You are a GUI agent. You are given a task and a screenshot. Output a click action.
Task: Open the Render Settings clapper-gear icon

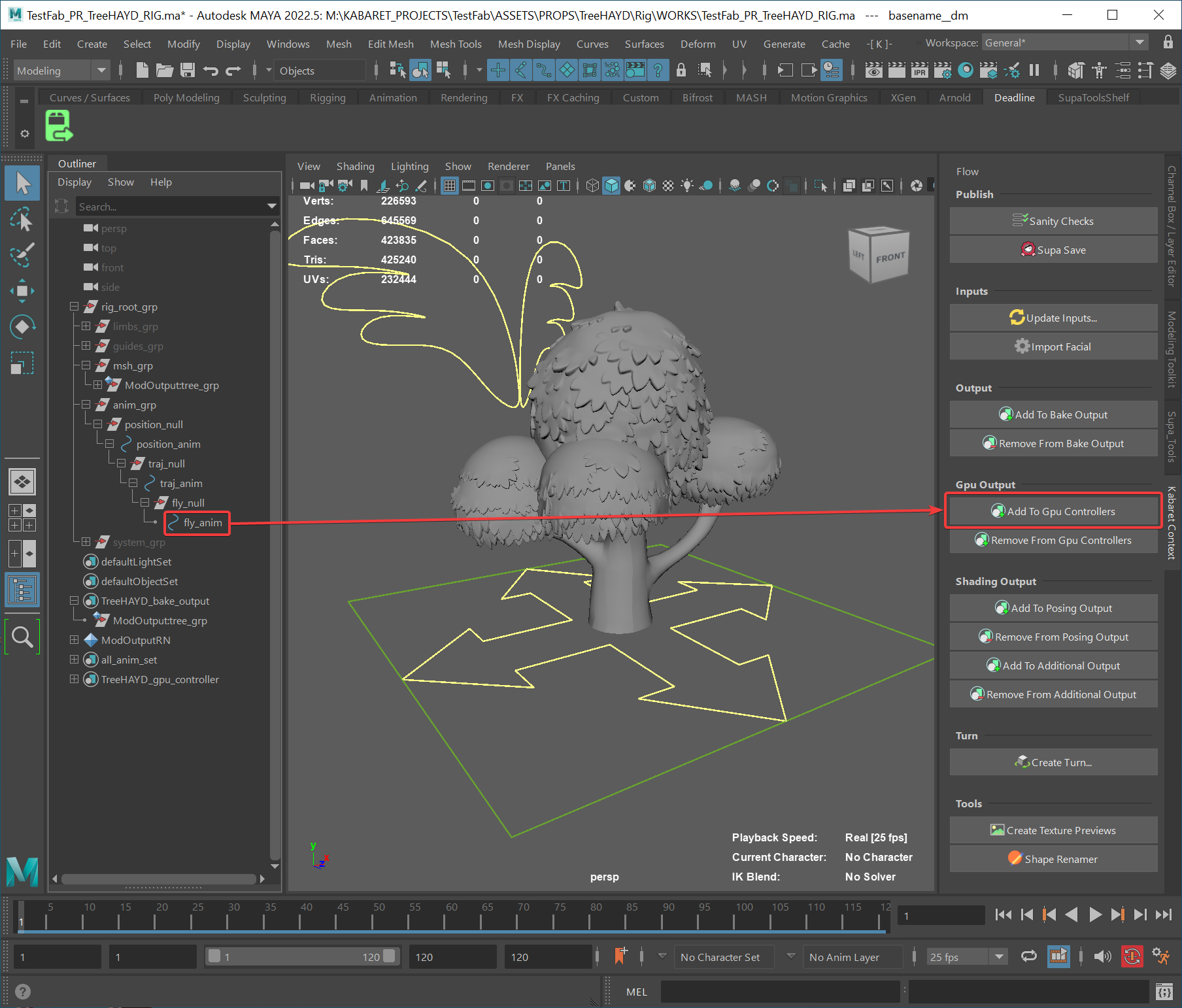point(943,70)
